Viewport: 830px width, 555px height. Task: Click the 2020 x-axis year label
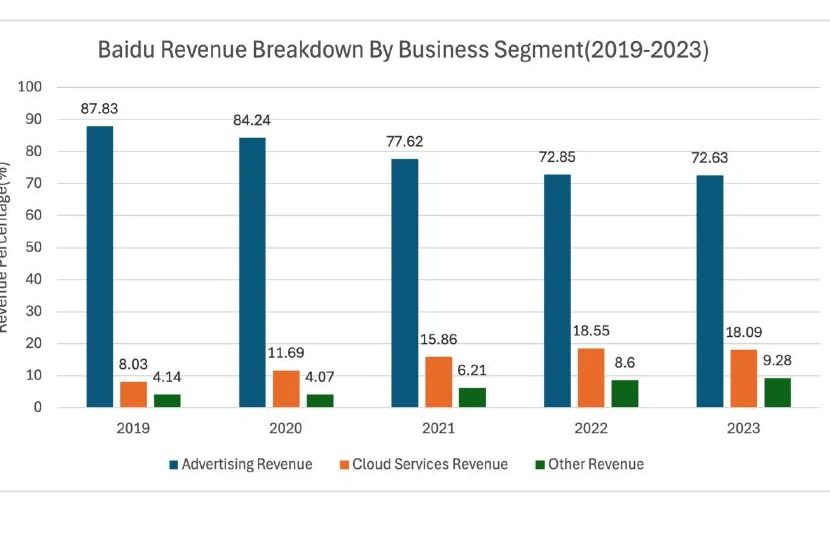click(x=286, y=428)
